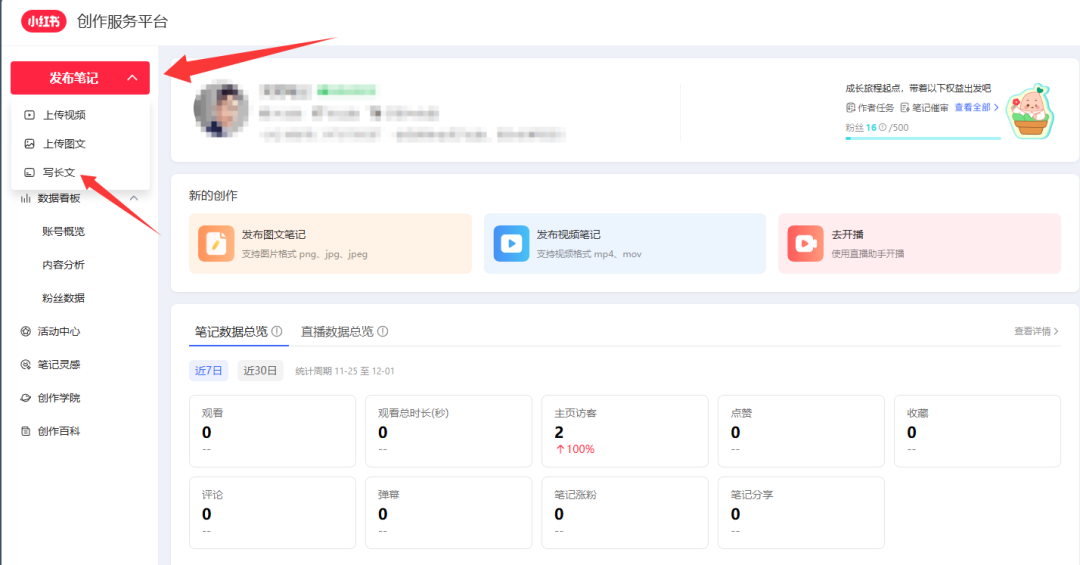Click the user profile avatar
Viewport: 1080px width, 565px height.
point(221,109)
